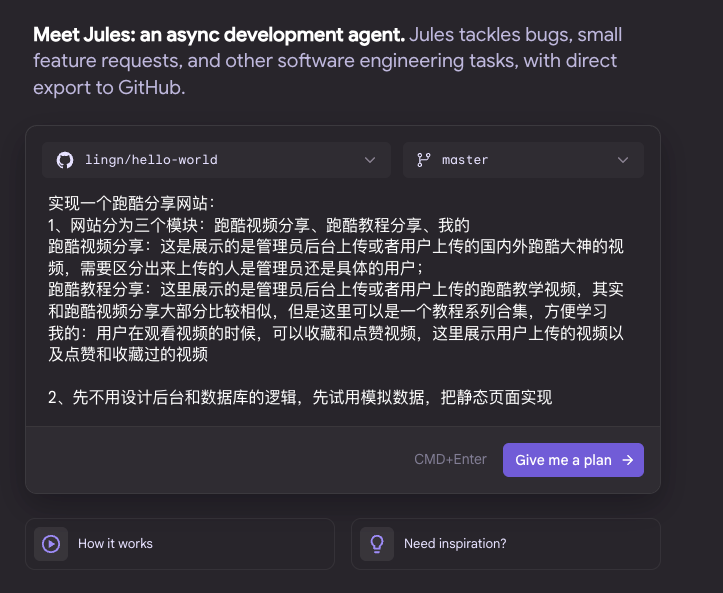723x593 pixels.
Task: Expand the master branch dropdown chevron
Action: coord(623,160)
